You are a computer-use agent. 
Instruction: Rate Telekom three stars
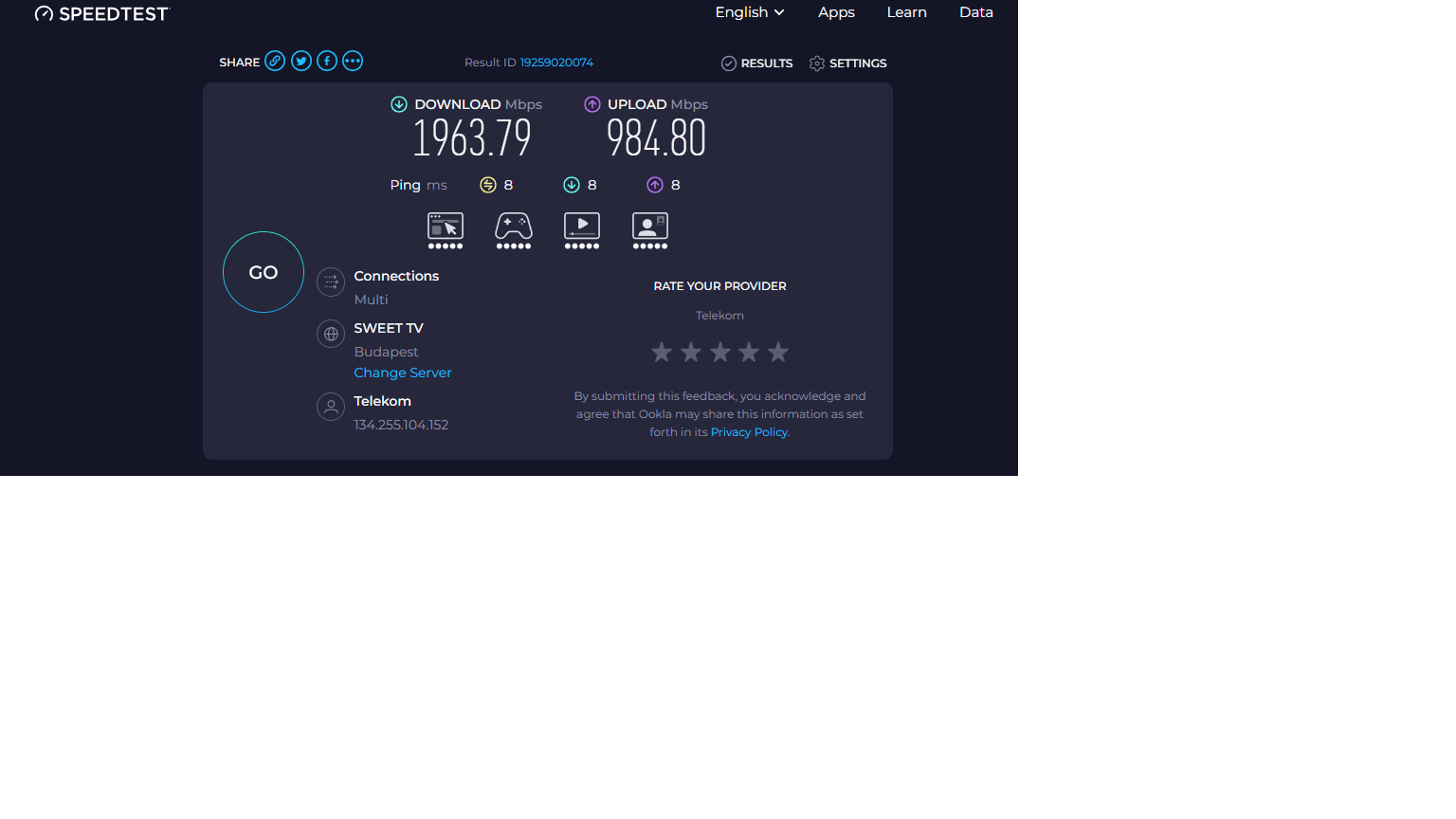click(720, 353)
